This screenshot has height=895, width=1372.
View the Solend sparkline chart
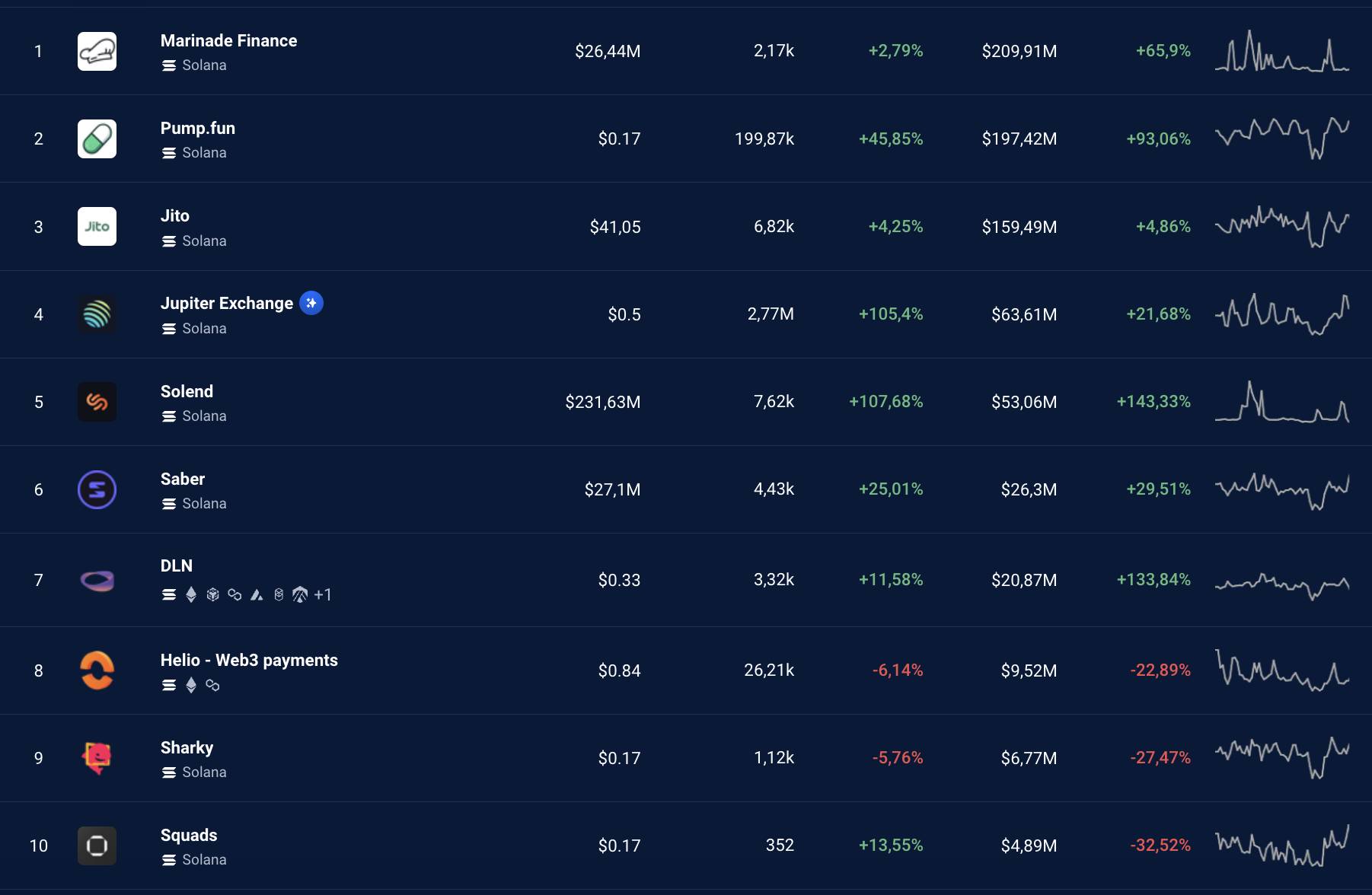(x=1282, y=402)
